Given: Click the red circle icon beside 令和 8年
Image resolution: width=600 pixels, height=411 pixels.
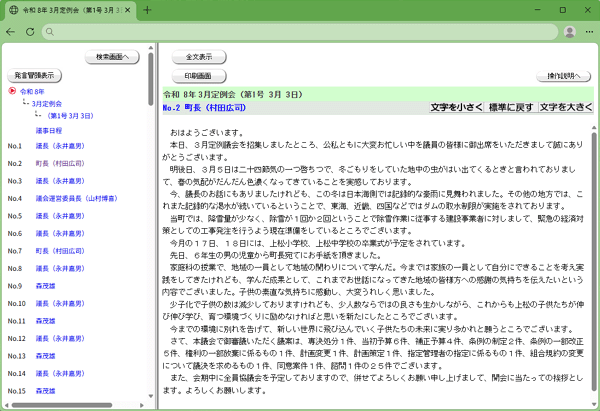Looking at the screenshot, I should pos(12,91).
